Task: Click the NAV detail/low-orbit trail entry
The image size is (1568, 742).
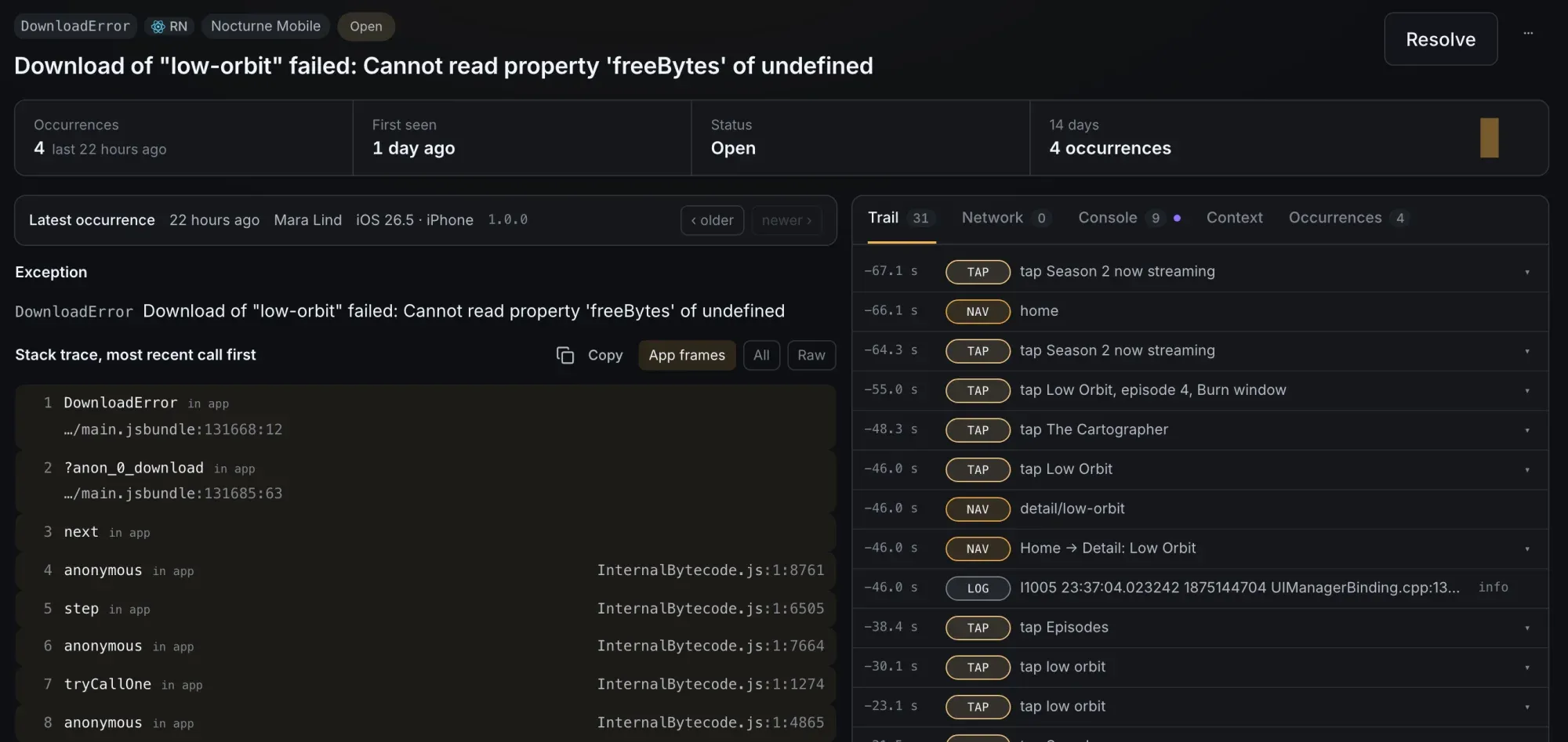Action: pyautogui.click(x=1200, y=509)
